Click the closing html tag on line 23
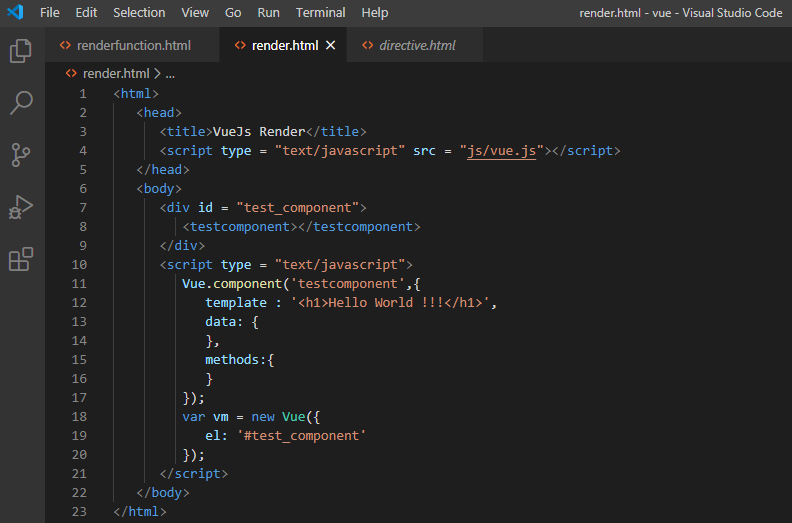792x523 pixels. coord(140,511)
